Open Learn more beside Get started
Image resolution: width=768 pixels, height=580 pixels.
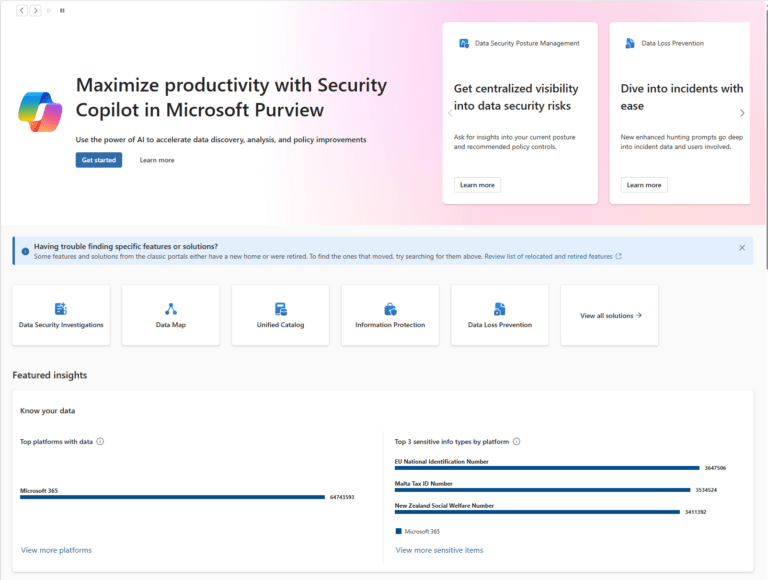pyautogui.click(x=157, y=160)
